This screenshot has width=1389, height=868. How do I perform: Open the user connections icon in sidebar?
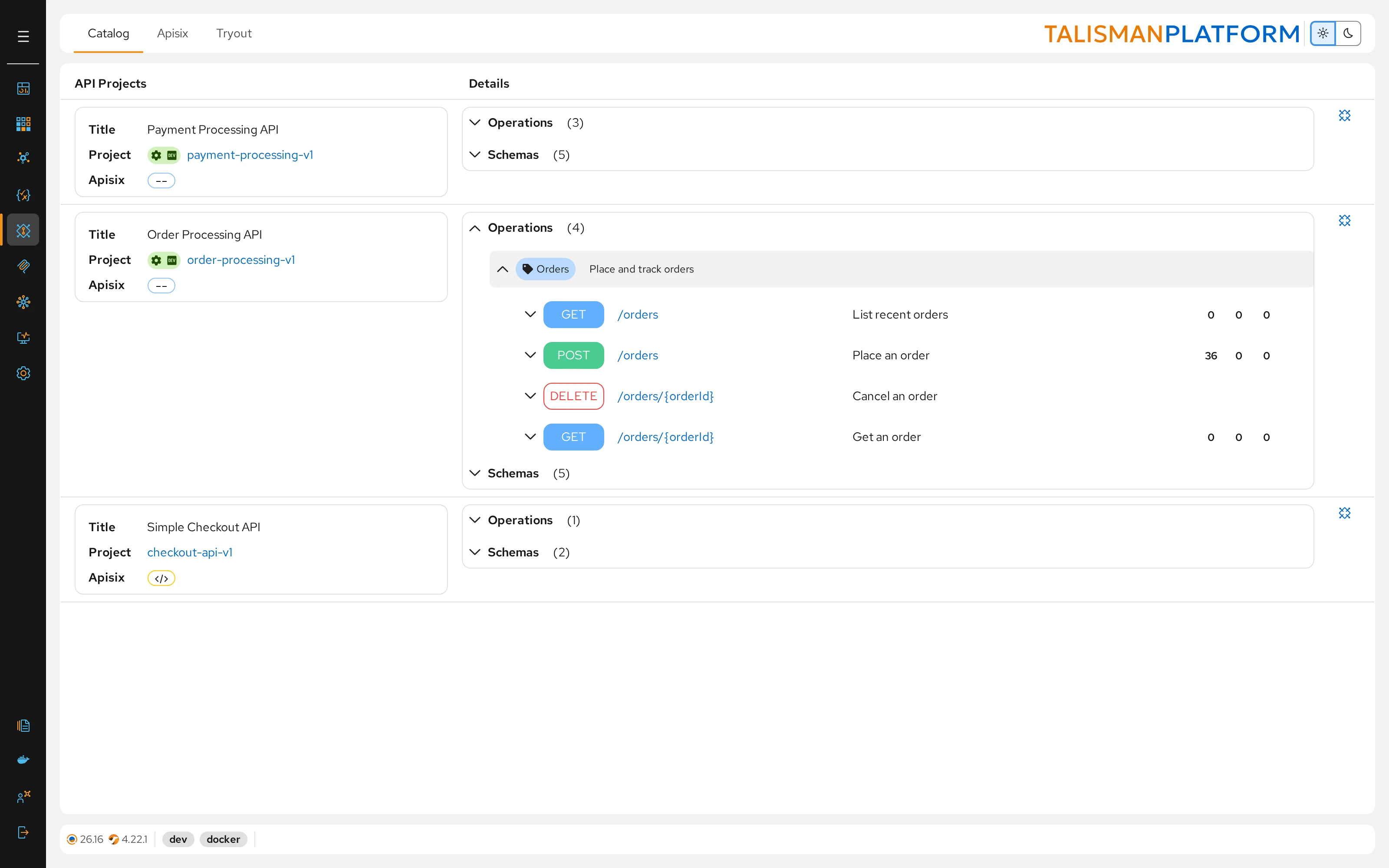(x=23, y=796)
